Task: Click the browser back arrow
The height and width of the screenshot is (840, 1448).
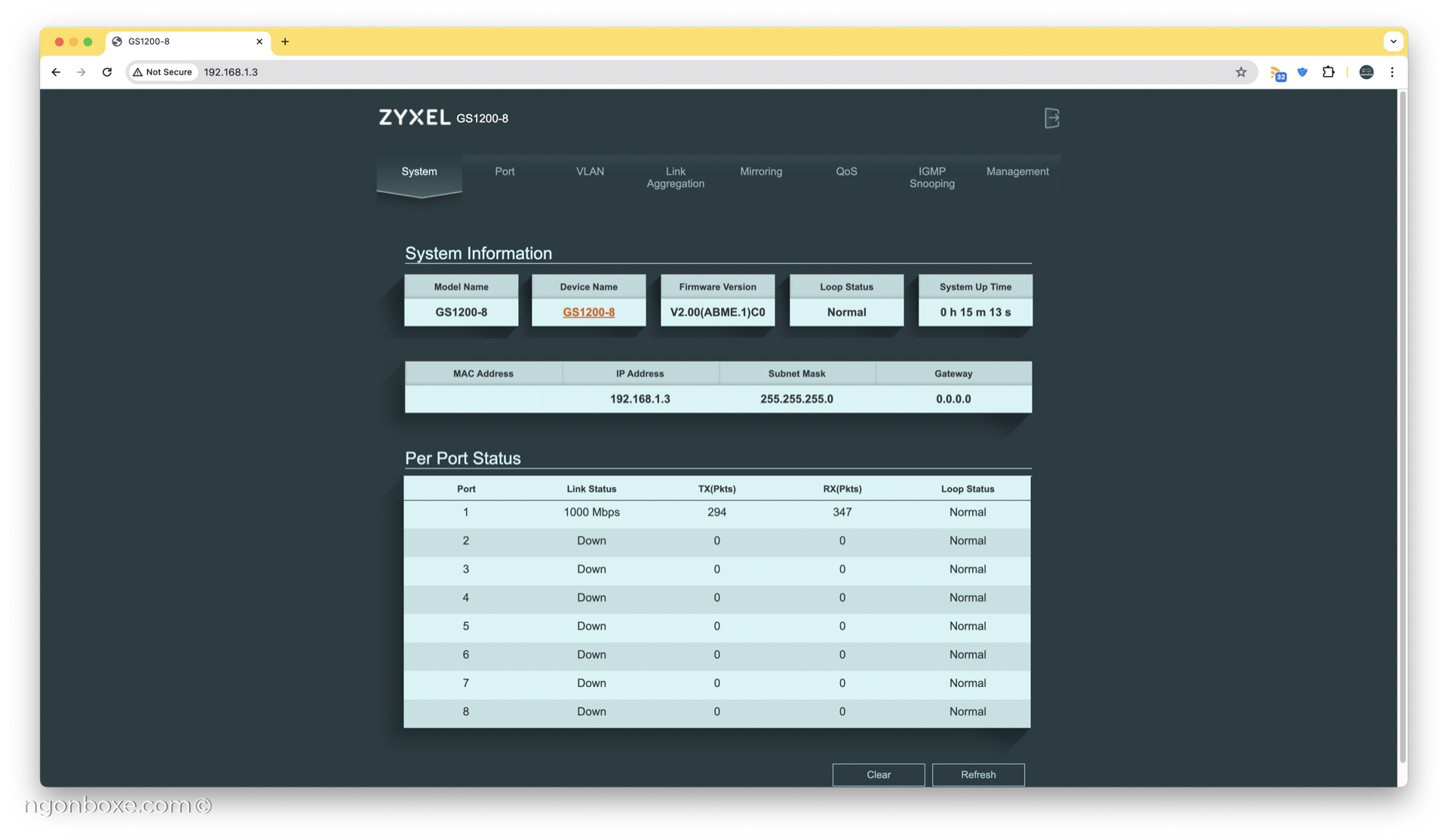Action: click(x=56, y=72)
